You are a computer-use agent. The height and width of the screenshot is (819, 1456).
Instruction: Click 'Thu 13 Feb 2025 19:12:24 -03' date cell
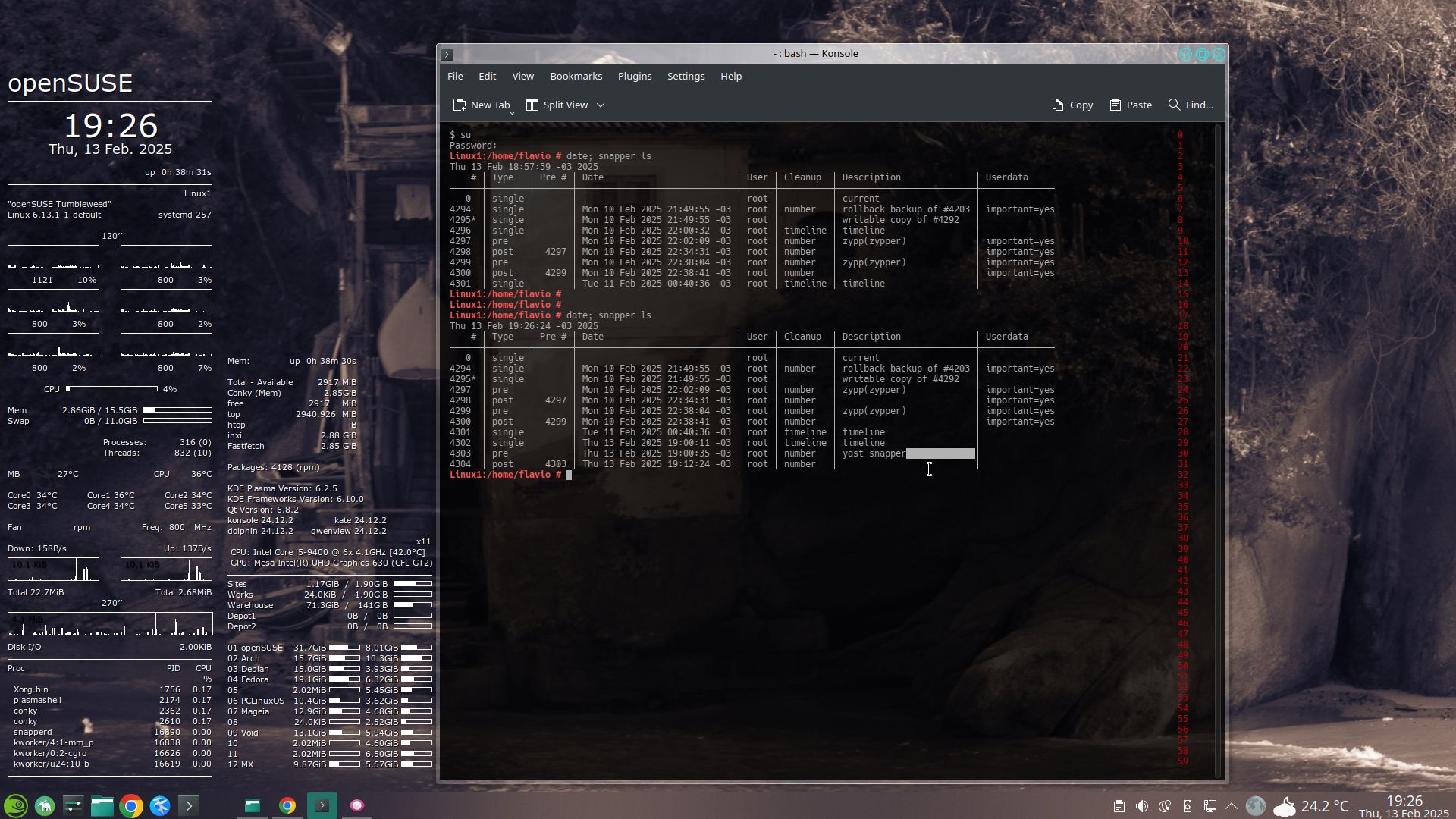[657, 464]
